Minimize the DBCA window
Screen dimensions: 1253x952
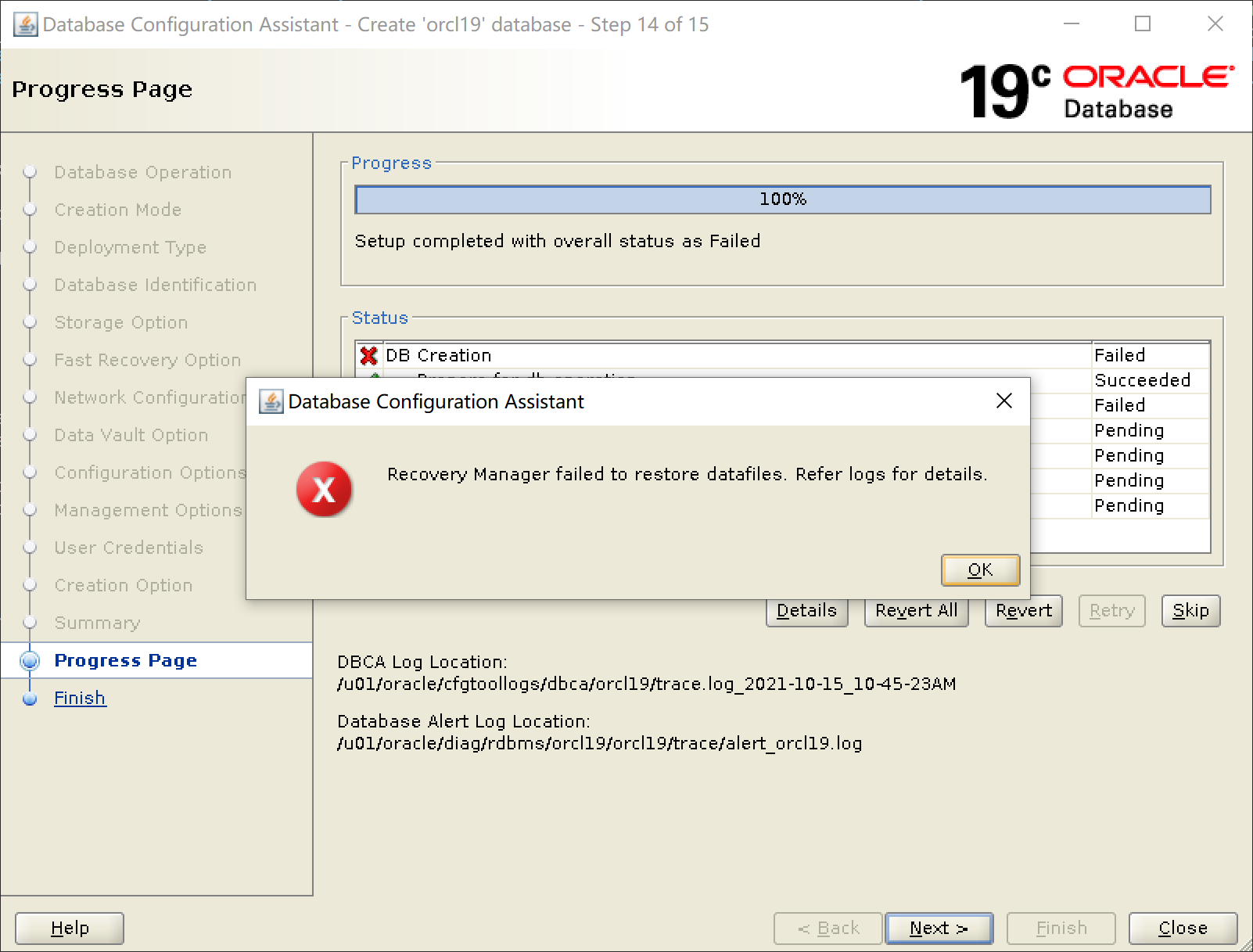[x=1072, y=24]
